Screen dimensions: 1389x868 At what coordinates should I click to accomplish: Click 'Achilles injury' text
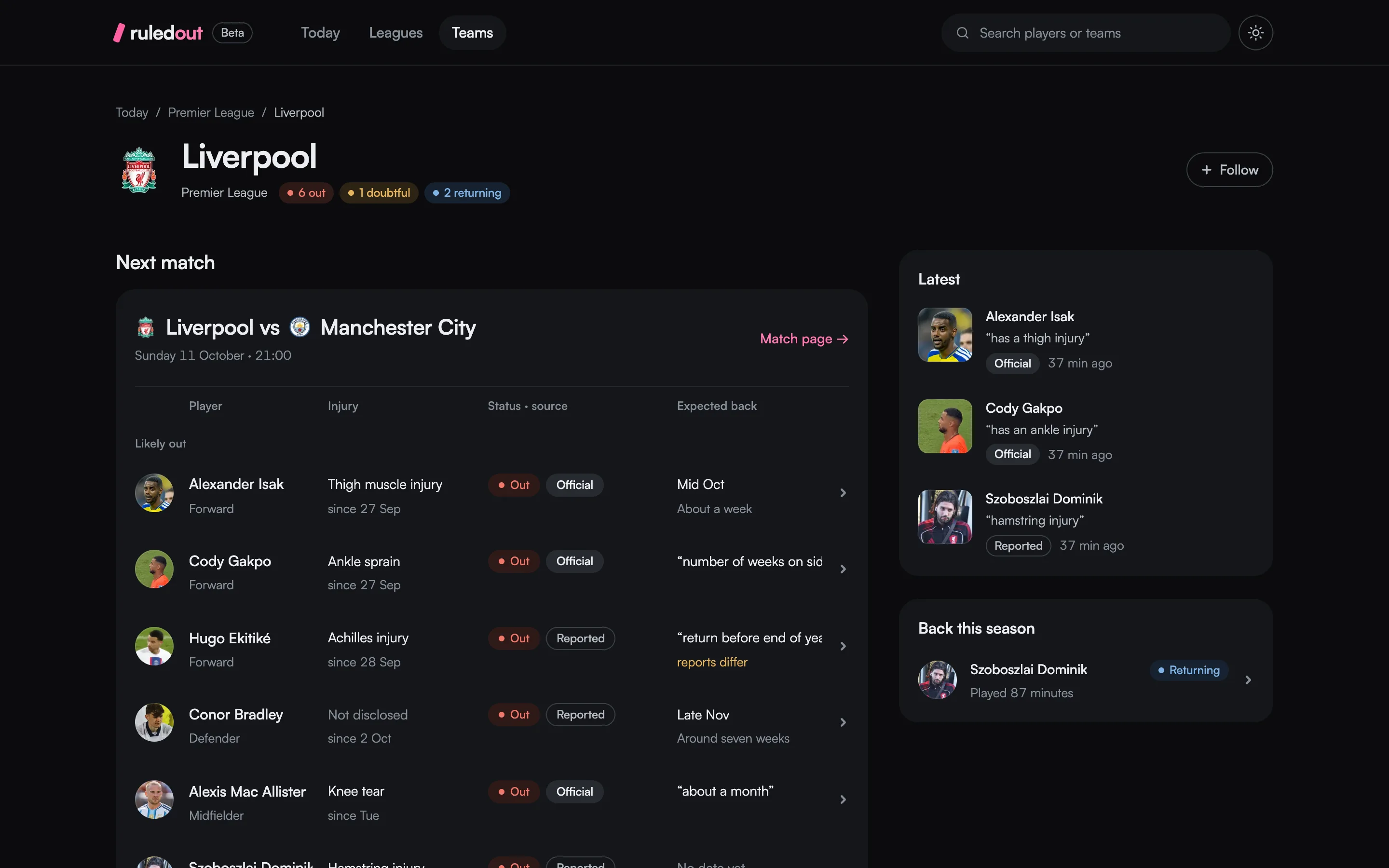click(368, 638)
